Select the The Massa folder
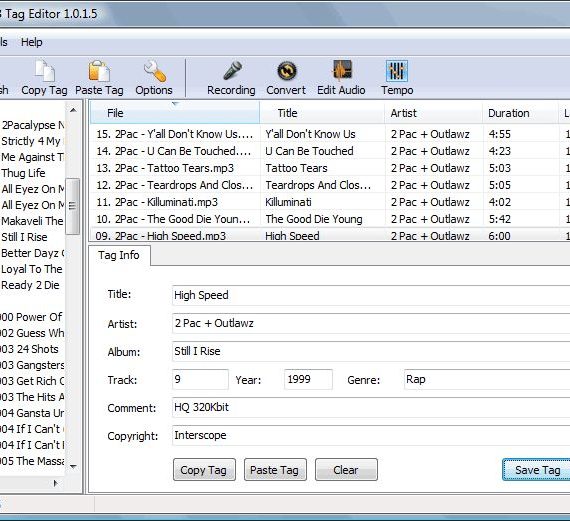Screen dimensions: 570x521 click(32, 461)
